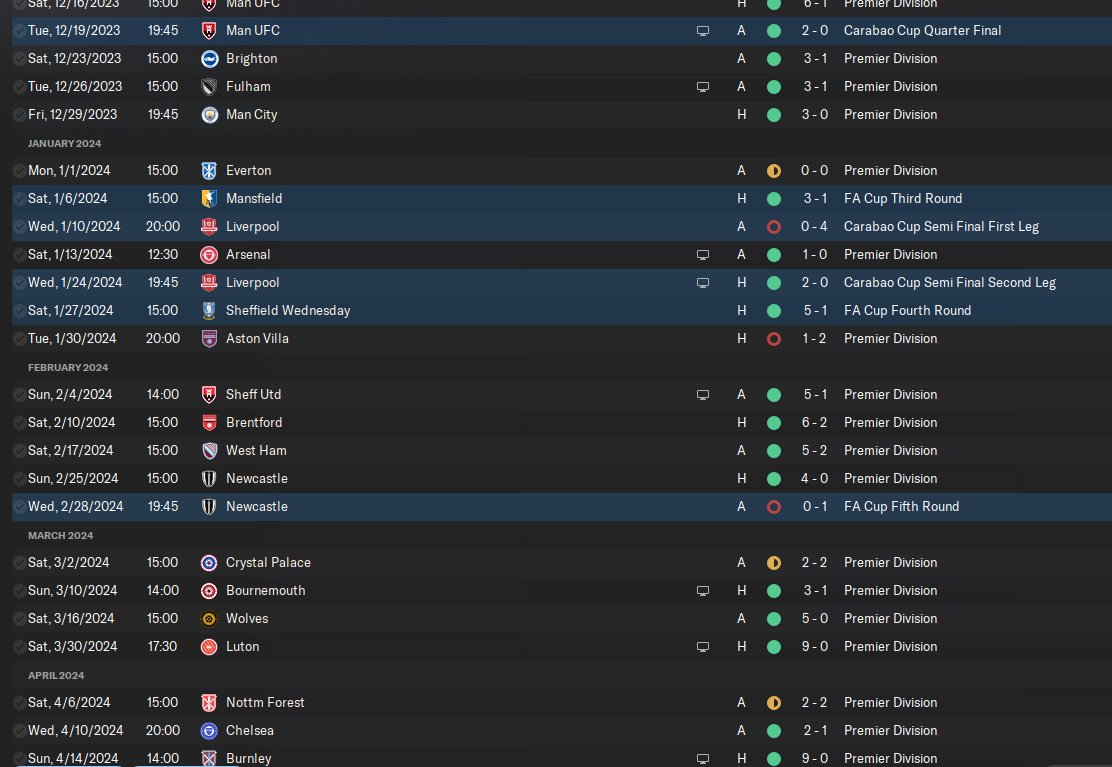
Task: Toggle the checkmark beside the Chelsea fixture
Action: pos(20,730)
